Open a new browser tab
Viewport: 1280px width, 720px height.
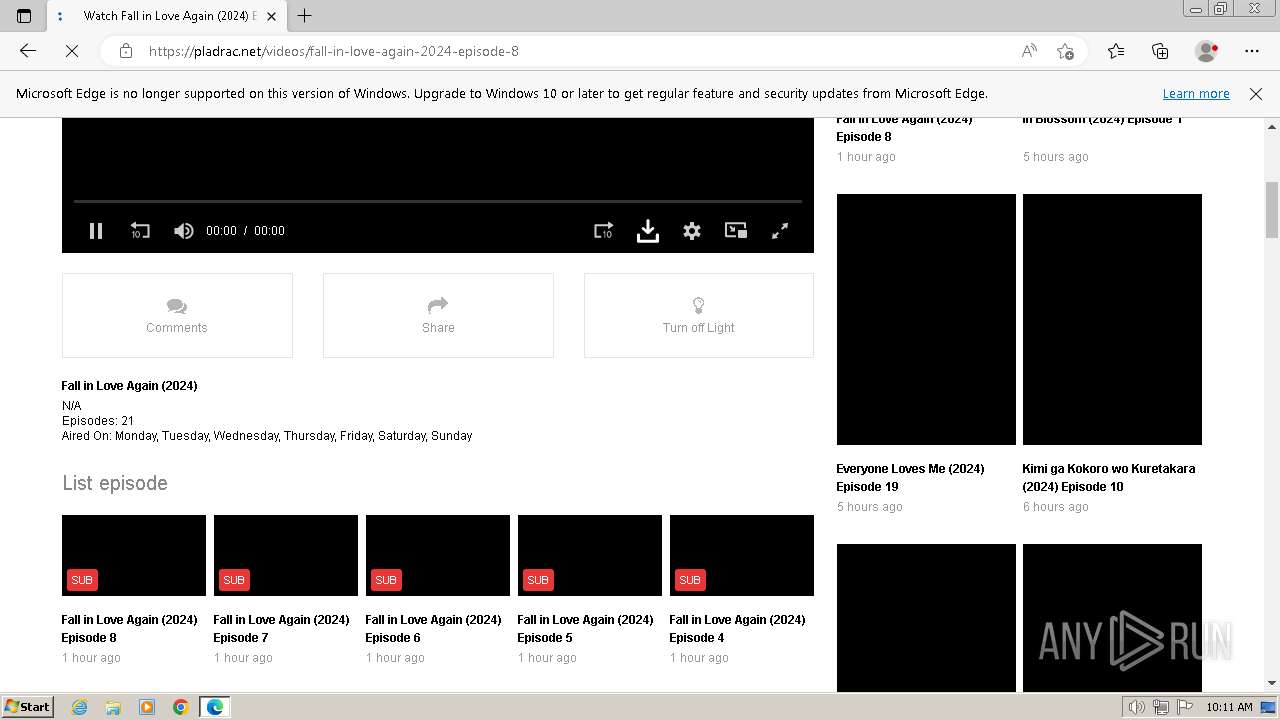click(305, 15)
